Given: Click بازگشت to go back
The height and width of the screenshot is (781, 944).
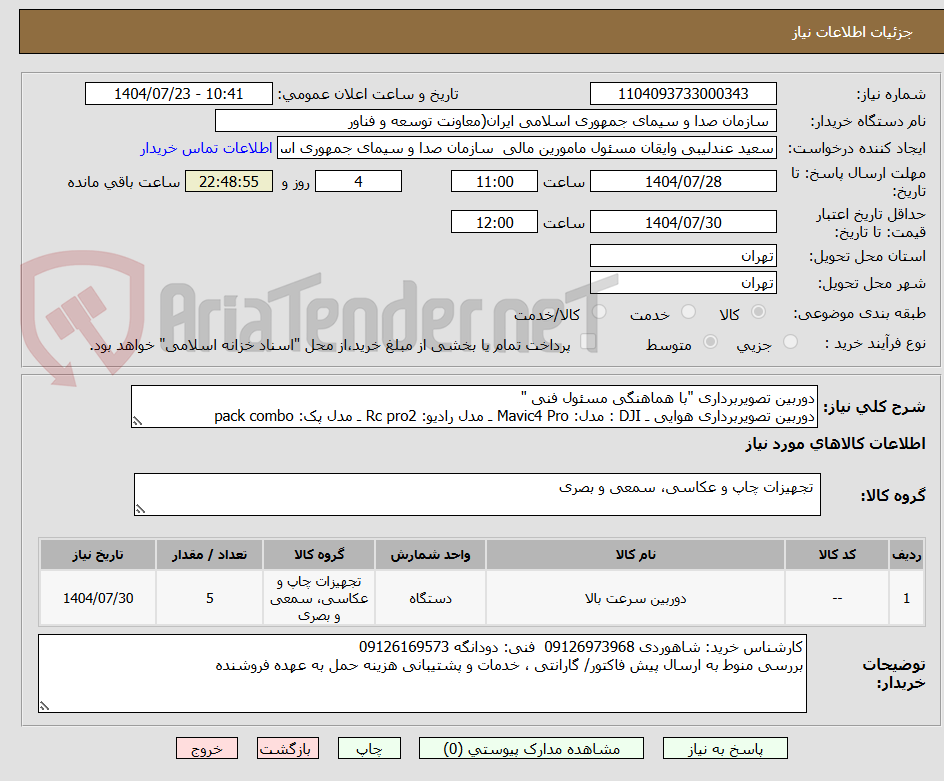Looking at the screenshot, I should (x=288, y=748).
